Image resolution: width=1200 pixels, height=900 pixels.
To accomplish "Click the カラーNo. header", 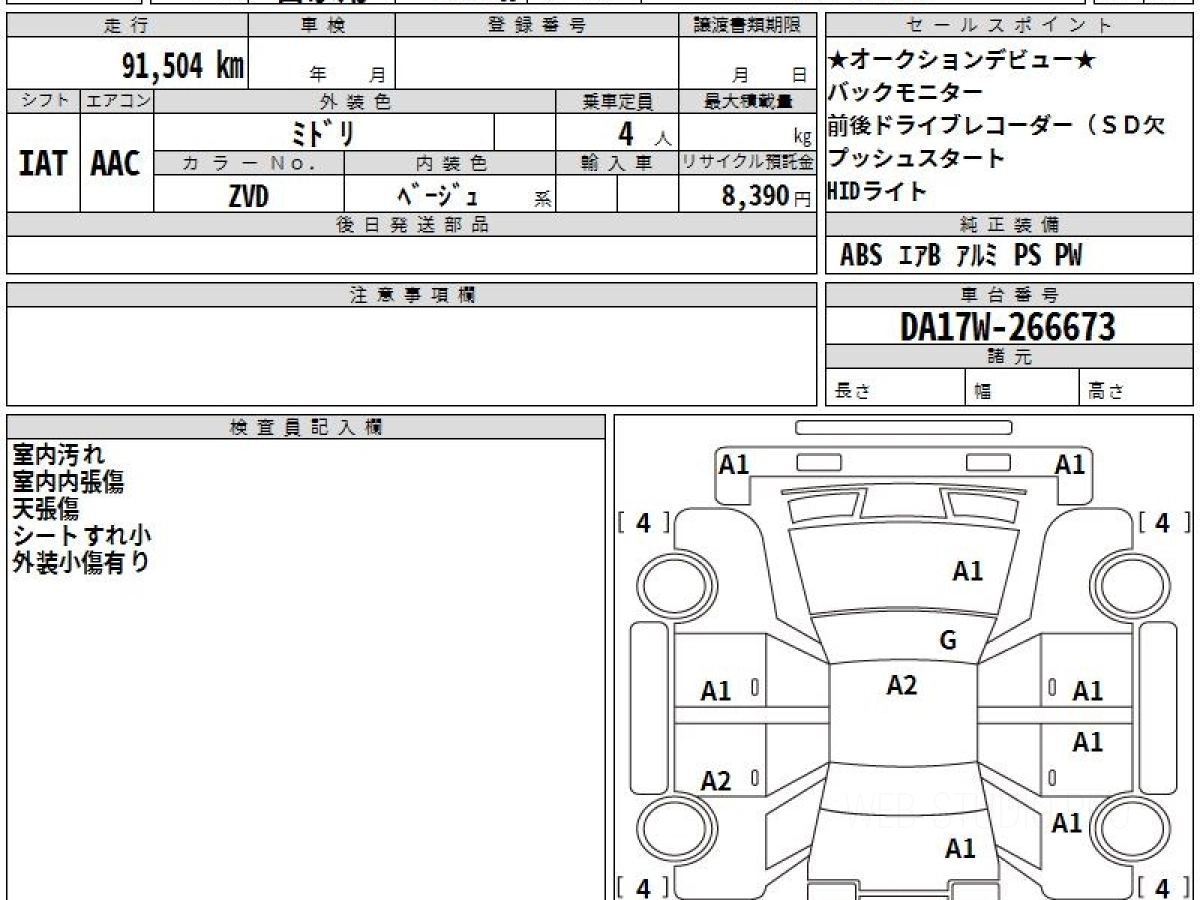I will 249,163.
